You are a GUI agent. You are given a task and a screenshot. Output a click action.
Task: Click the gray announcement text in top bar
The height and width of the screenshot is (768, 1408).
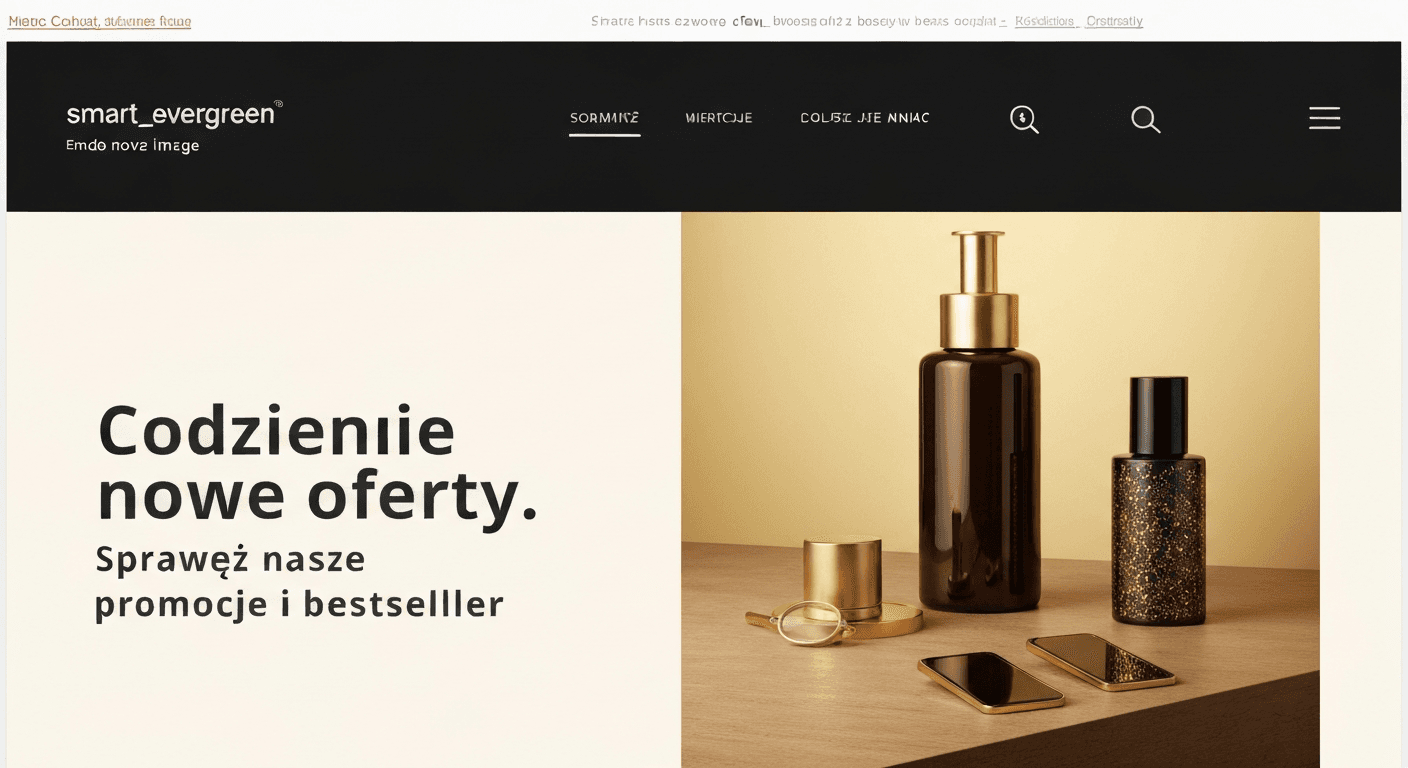[x=798, y=21]
